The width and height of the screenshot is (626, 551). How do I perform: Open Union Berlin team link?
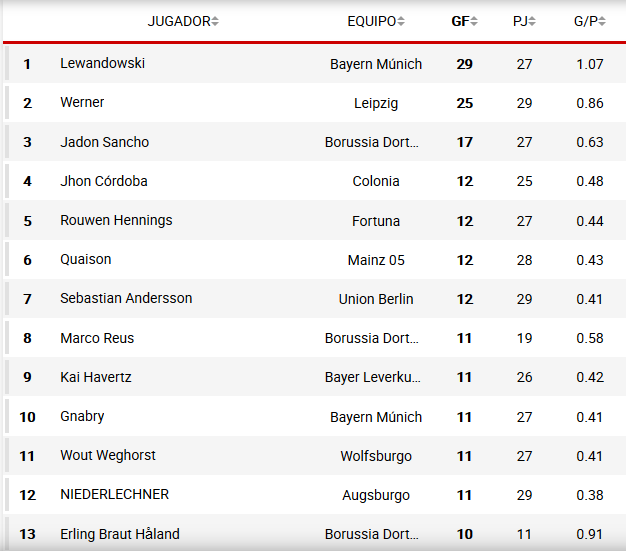376,299
